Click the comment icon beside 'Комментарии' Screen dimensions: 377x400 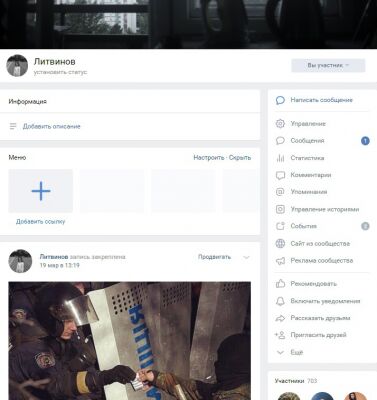280,175
